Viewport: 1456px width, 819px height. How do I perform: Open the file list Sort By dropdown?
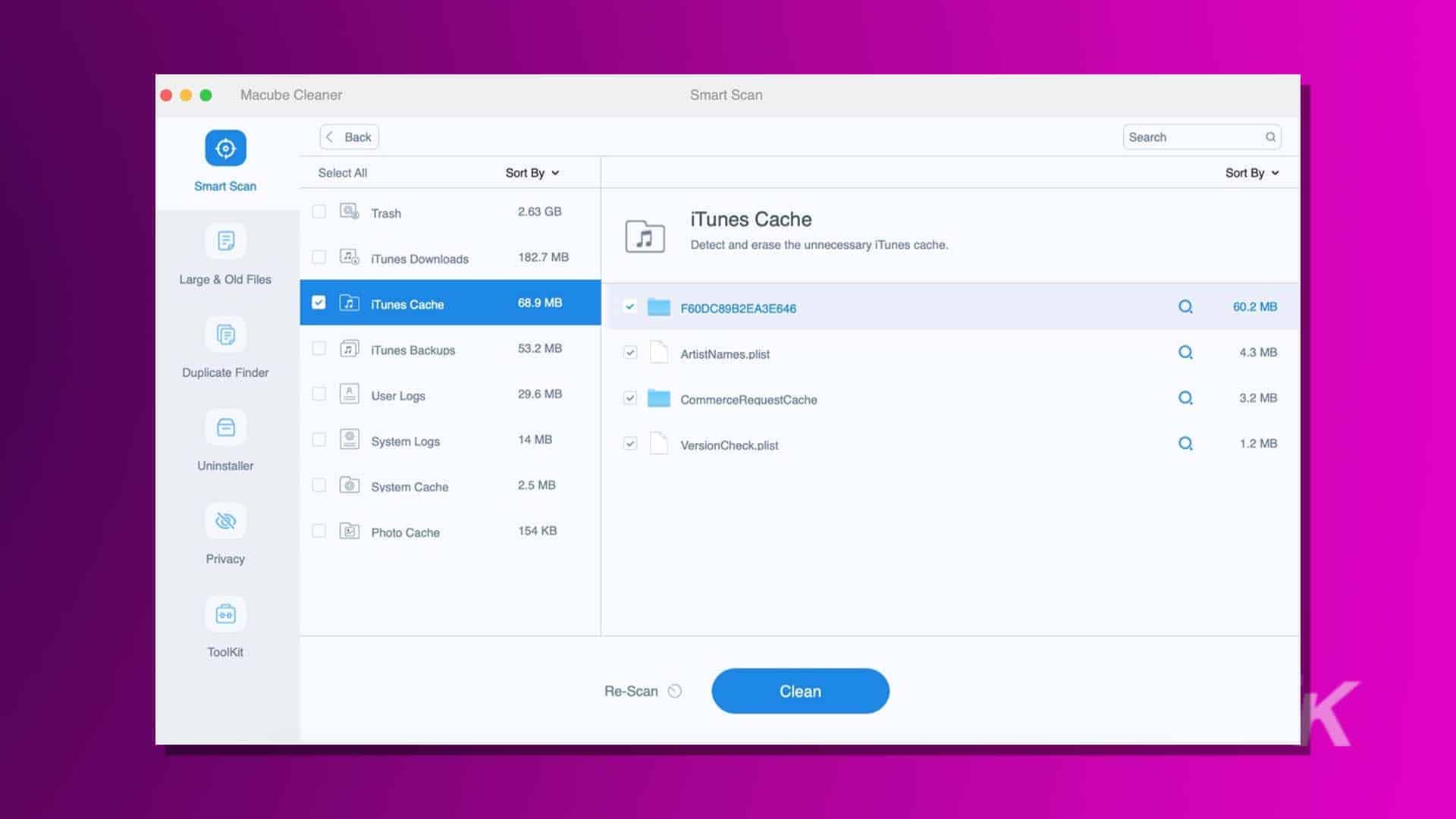1252,173
